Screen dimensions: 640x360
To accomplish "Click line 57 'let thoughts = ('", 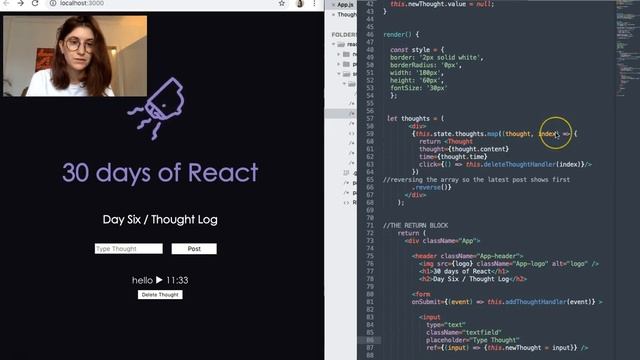I will pos(415,118).
